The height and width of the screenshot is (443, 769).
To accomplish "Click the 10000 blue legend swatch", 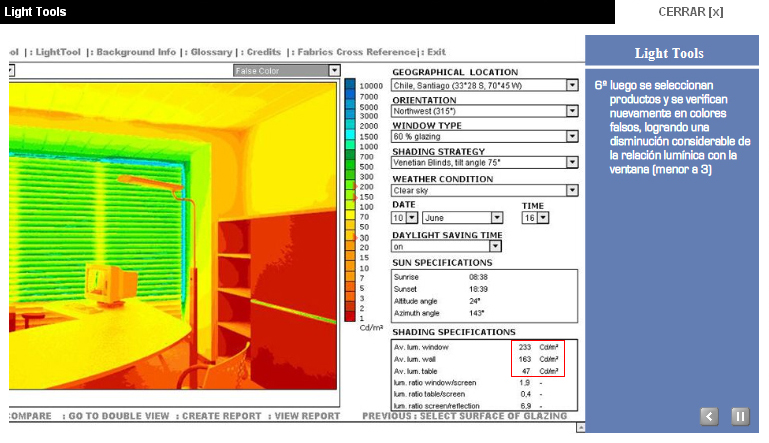I will [x=350, y=84].
